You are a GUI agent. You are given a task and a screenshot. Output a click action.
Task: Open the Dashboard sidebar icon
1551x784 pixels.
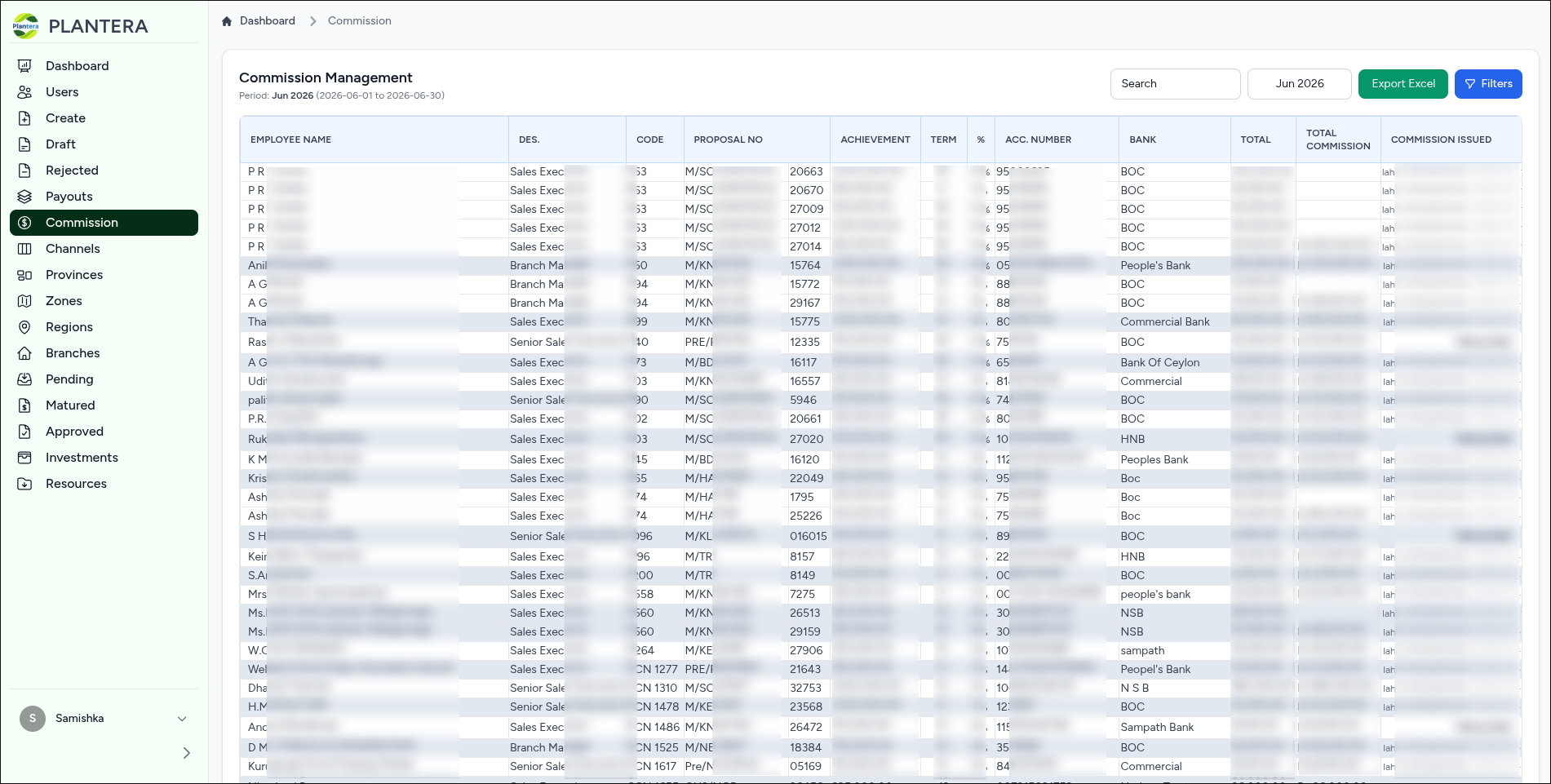tap(25, 66)
